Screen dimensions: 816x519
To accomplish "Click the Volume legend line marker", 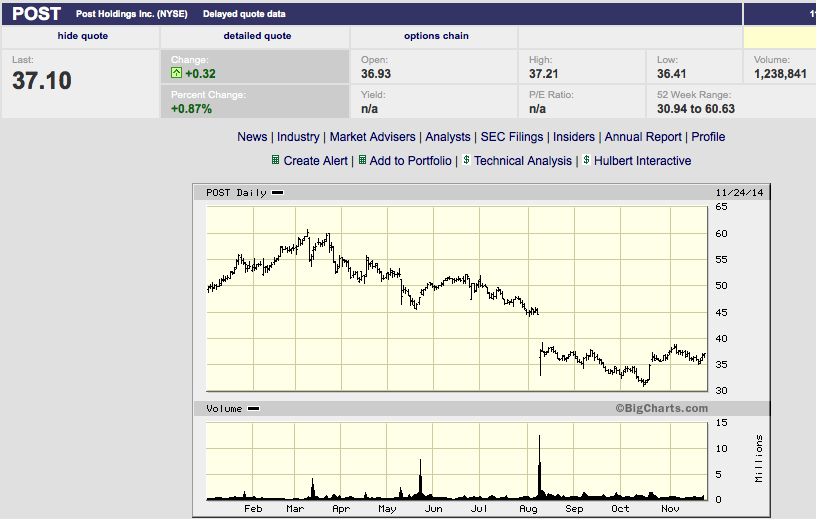I will (x=253, y=409).
